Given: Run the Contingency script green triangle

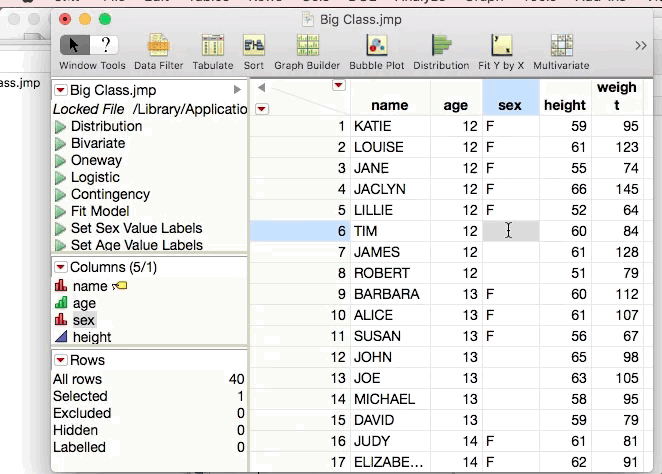Looking at the screenshot, I should click(x=60, y=195).
